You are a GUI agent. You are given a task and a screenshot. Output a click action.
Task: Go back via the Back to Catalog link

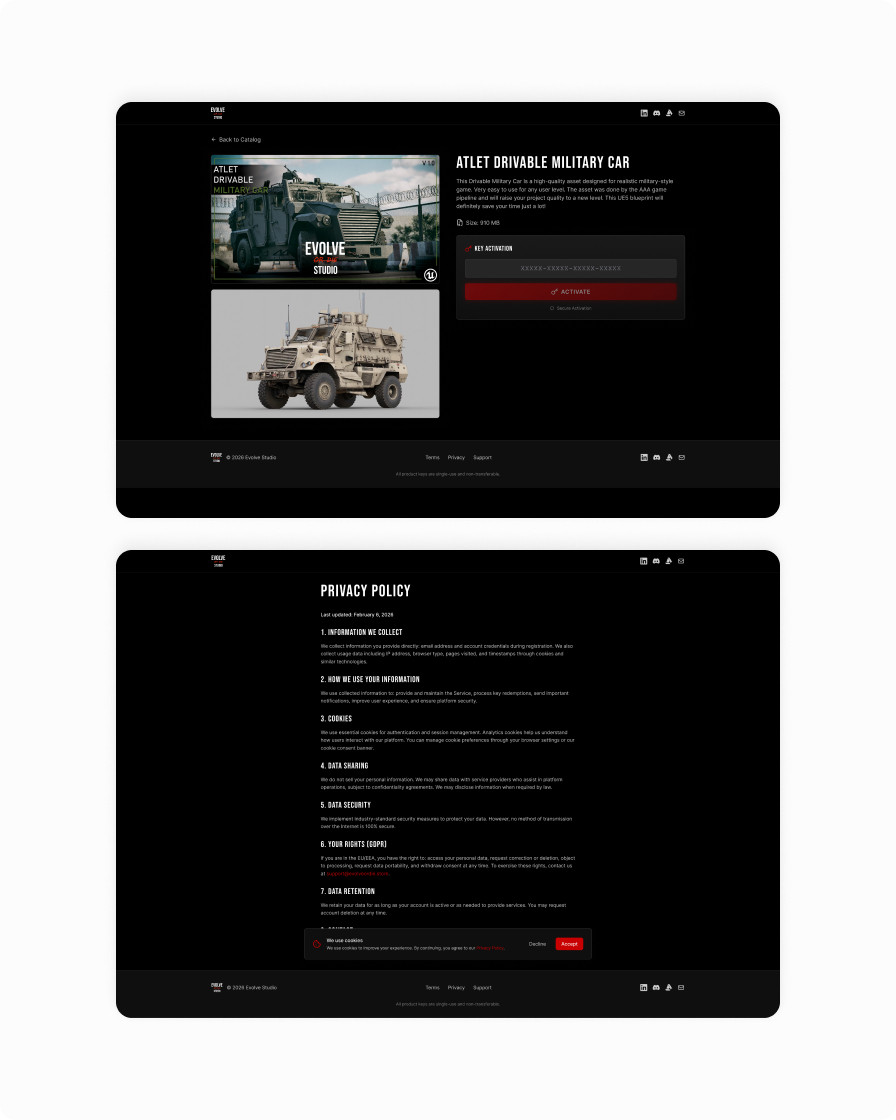(236, 140)
